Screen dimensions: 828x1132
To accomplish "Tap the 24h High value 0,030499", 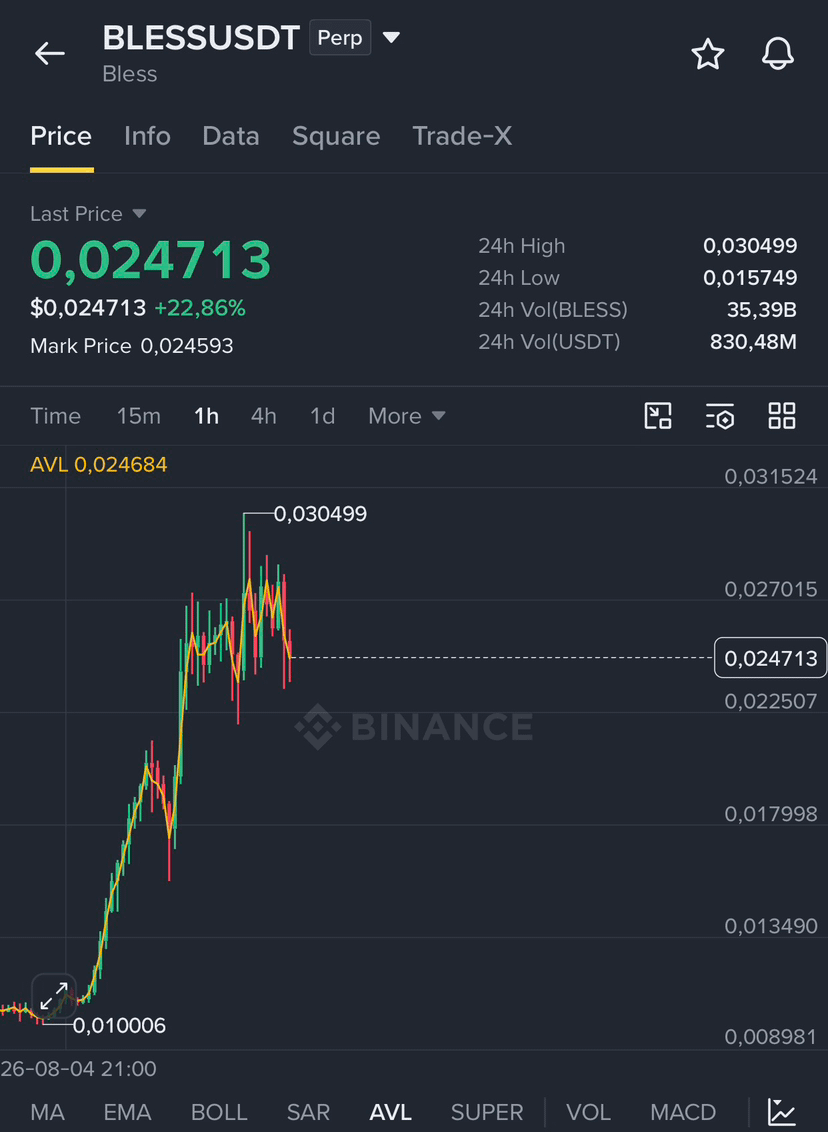I will [x=750, y=245].
